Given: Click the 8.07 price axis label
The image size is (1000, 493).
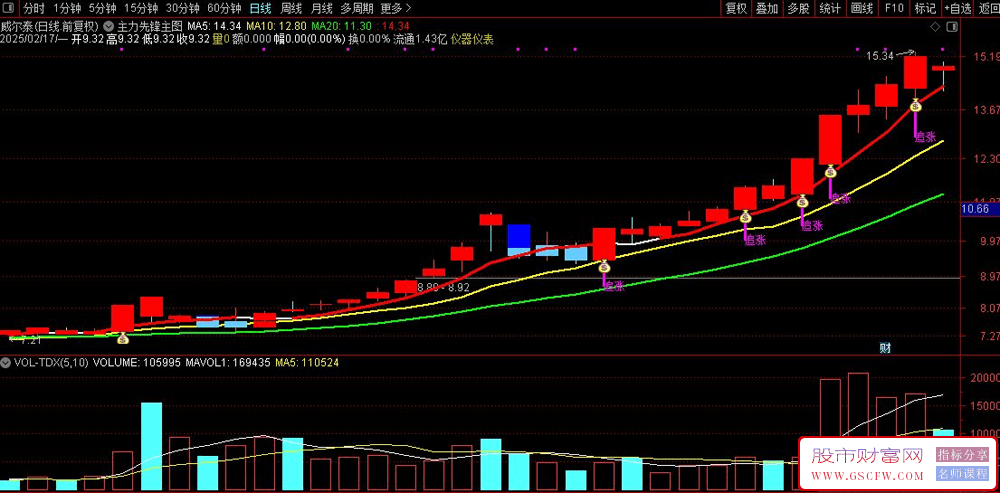Looking at the screenshot, I should [x=985, y=309].
